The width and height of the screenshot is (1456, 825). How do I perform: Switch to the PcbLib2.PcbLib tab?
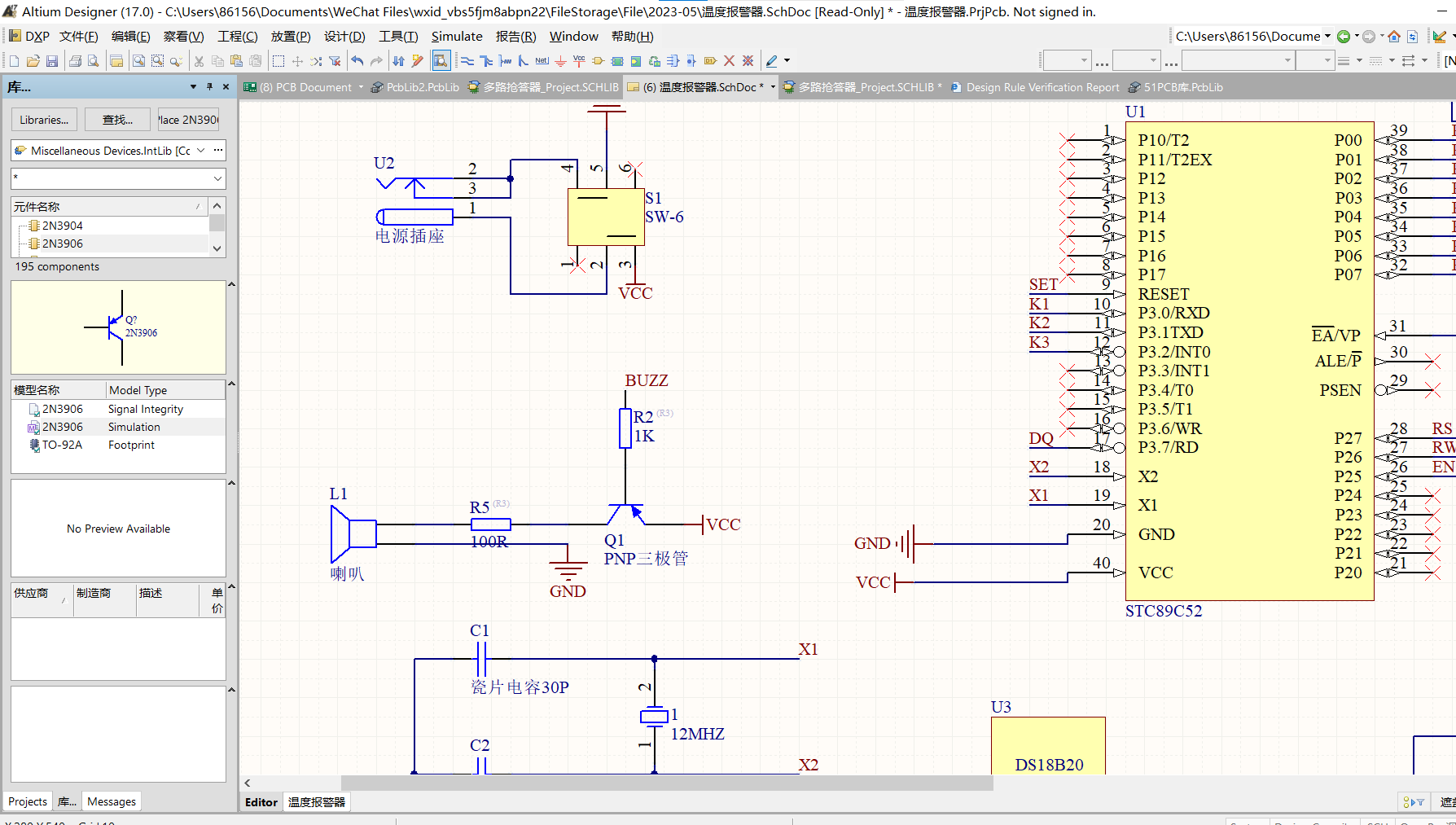(x=415, y=87)
